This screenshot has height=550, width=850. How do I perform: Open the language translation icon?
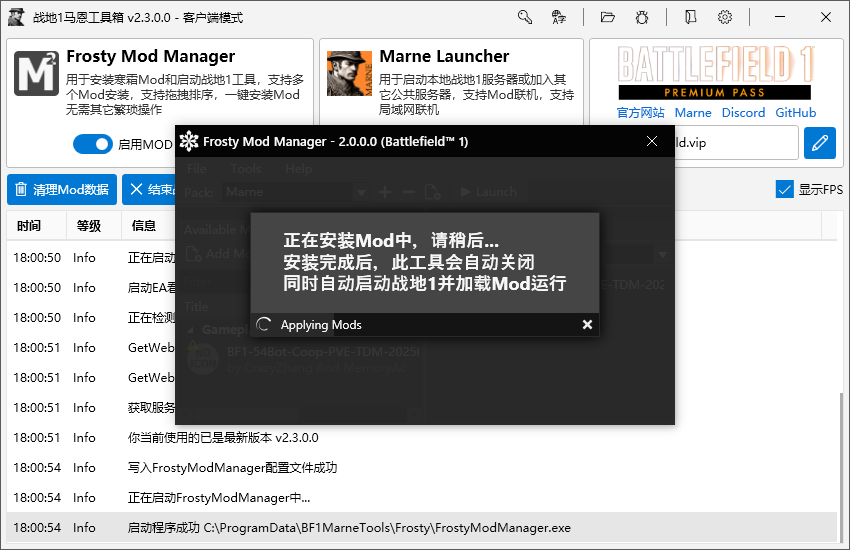point(560,17)
